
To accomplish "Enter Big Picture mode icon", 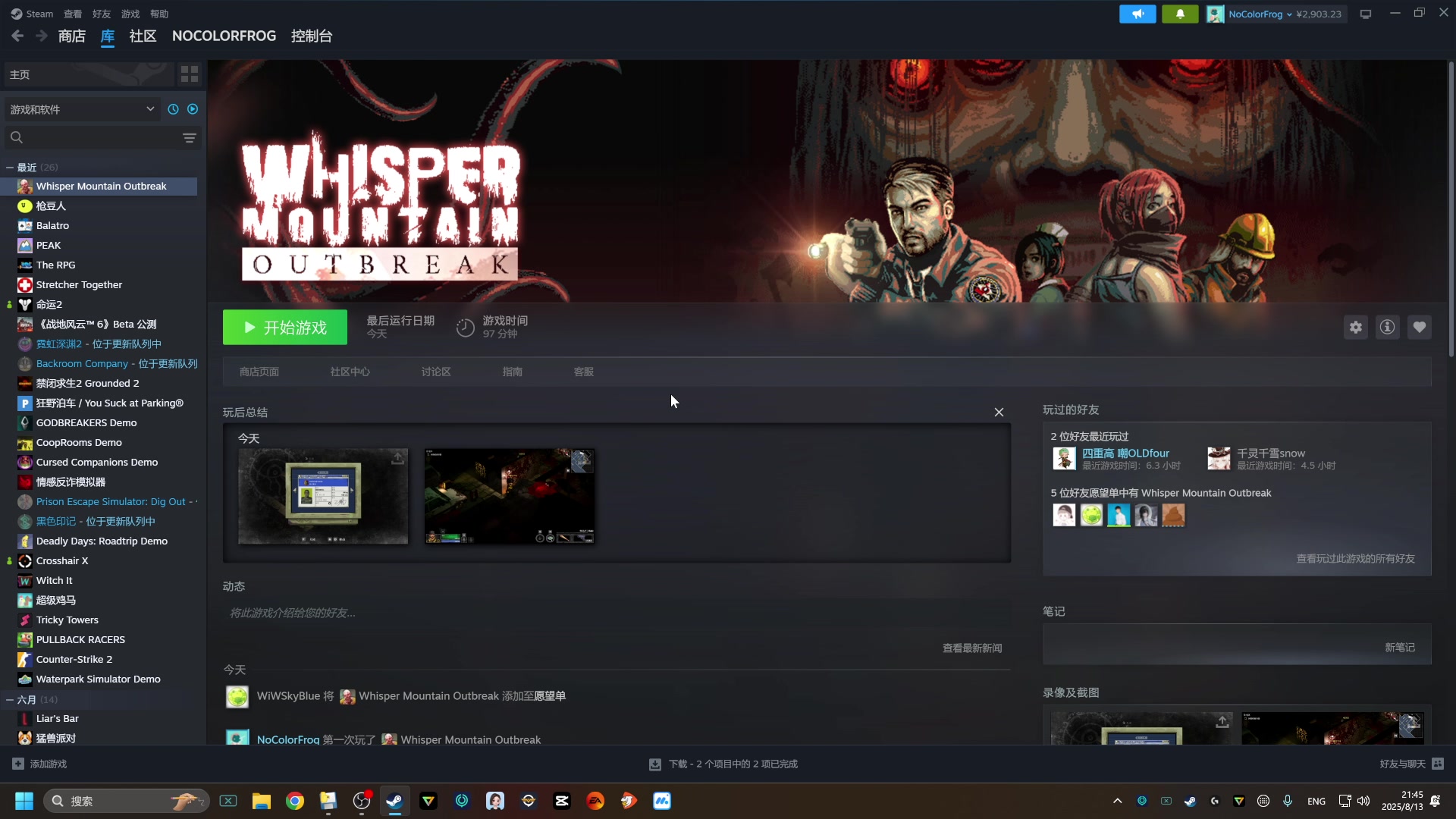I will [1366, 14].
